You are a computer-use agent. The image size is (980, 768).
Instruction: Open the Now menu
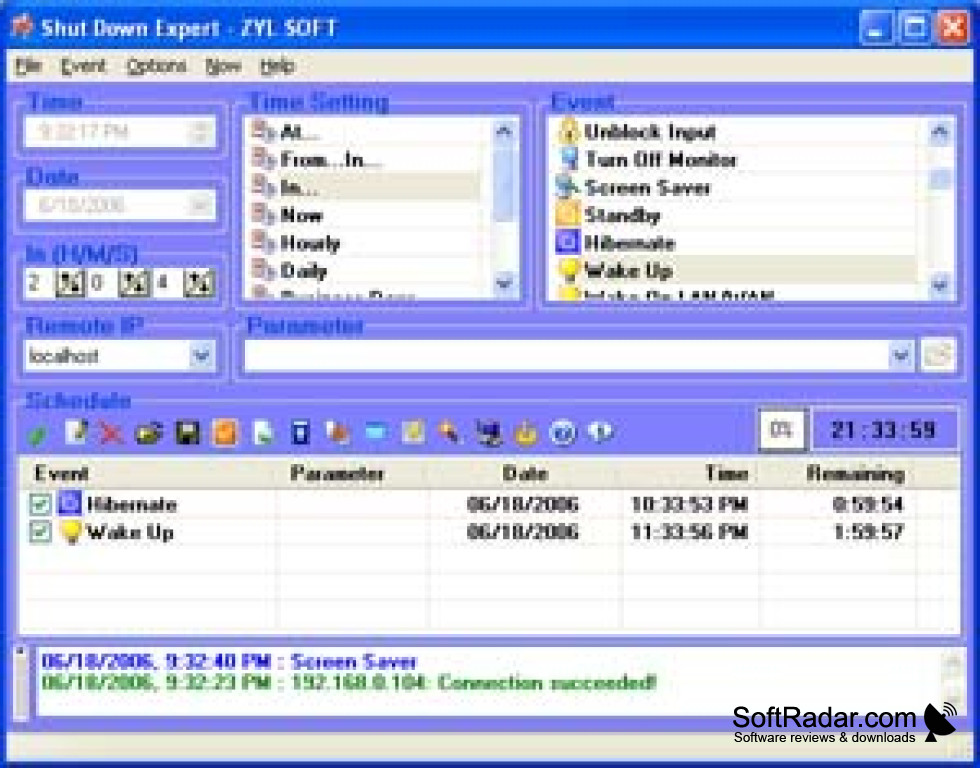tap(223, 66)
